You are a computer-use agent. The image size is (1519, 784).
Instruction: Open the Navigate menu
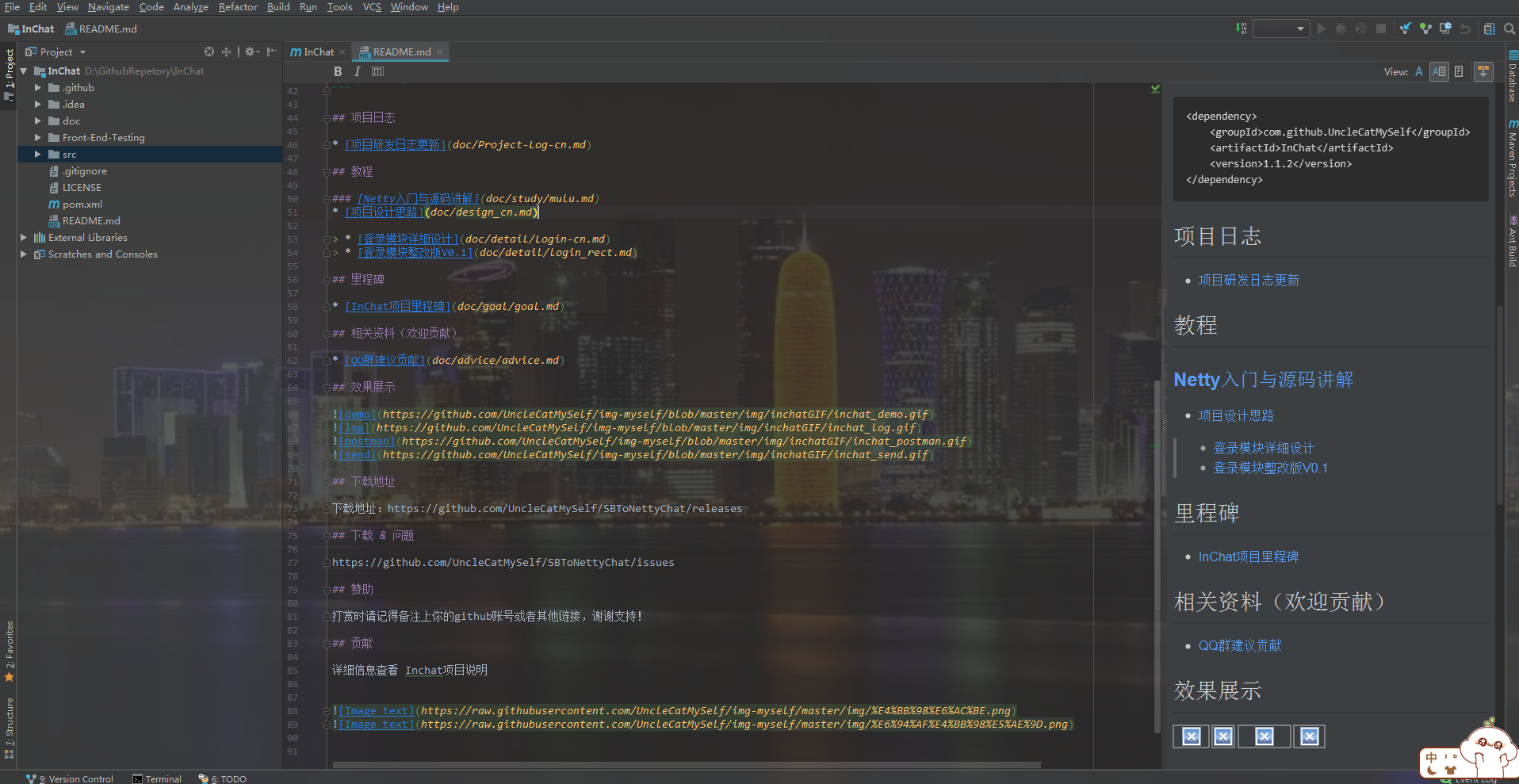coord(109,7)
